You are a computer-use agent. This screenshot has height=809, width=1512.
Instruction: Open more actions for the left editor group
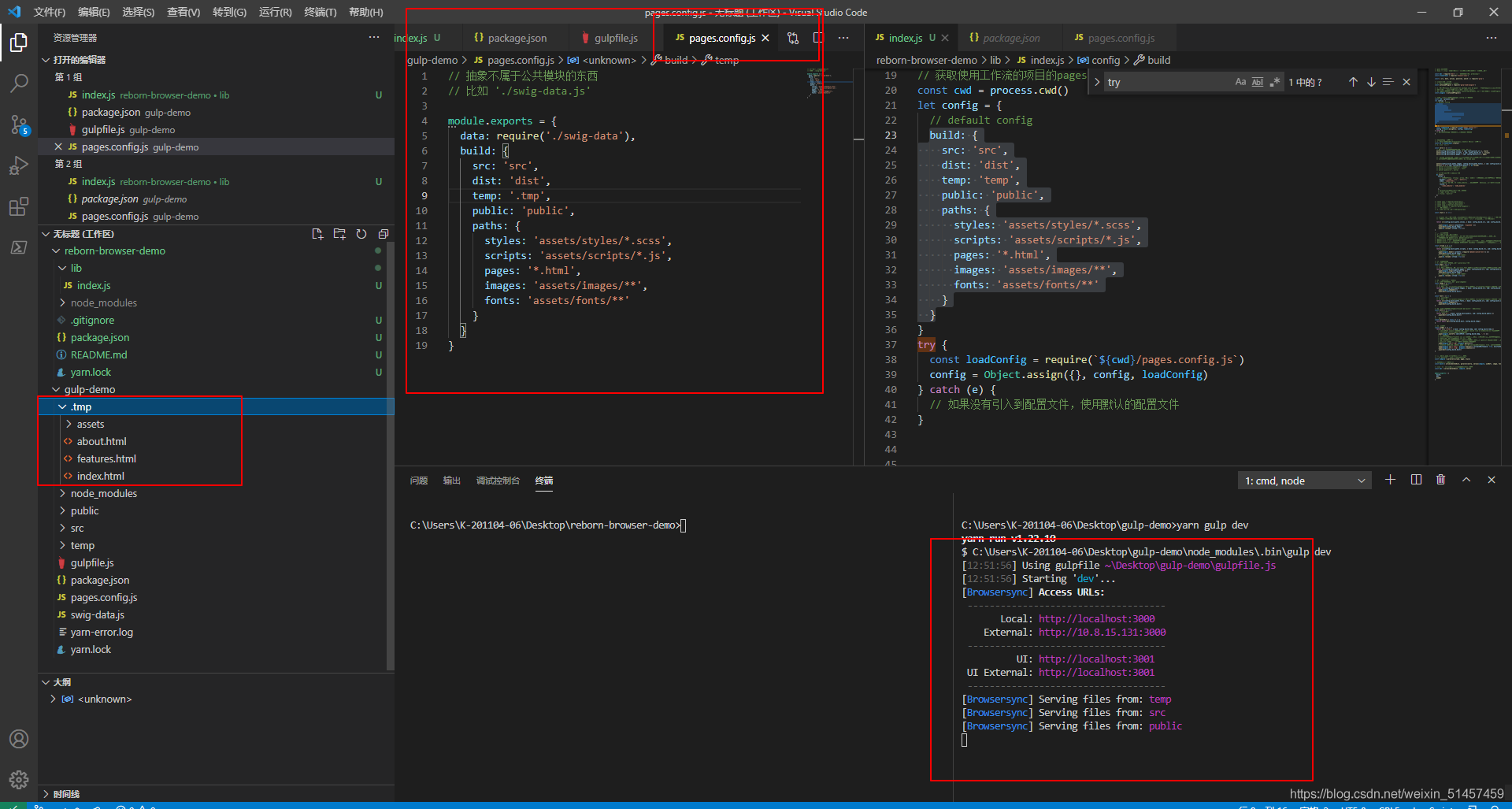[843, 38]
